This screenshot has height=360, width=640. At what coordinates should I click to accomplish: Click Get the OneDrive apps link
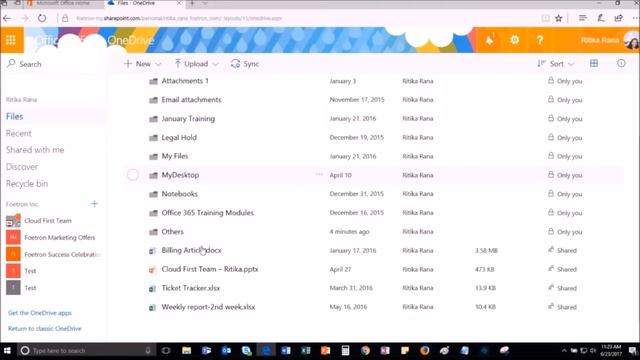click(x=40, y=313)
